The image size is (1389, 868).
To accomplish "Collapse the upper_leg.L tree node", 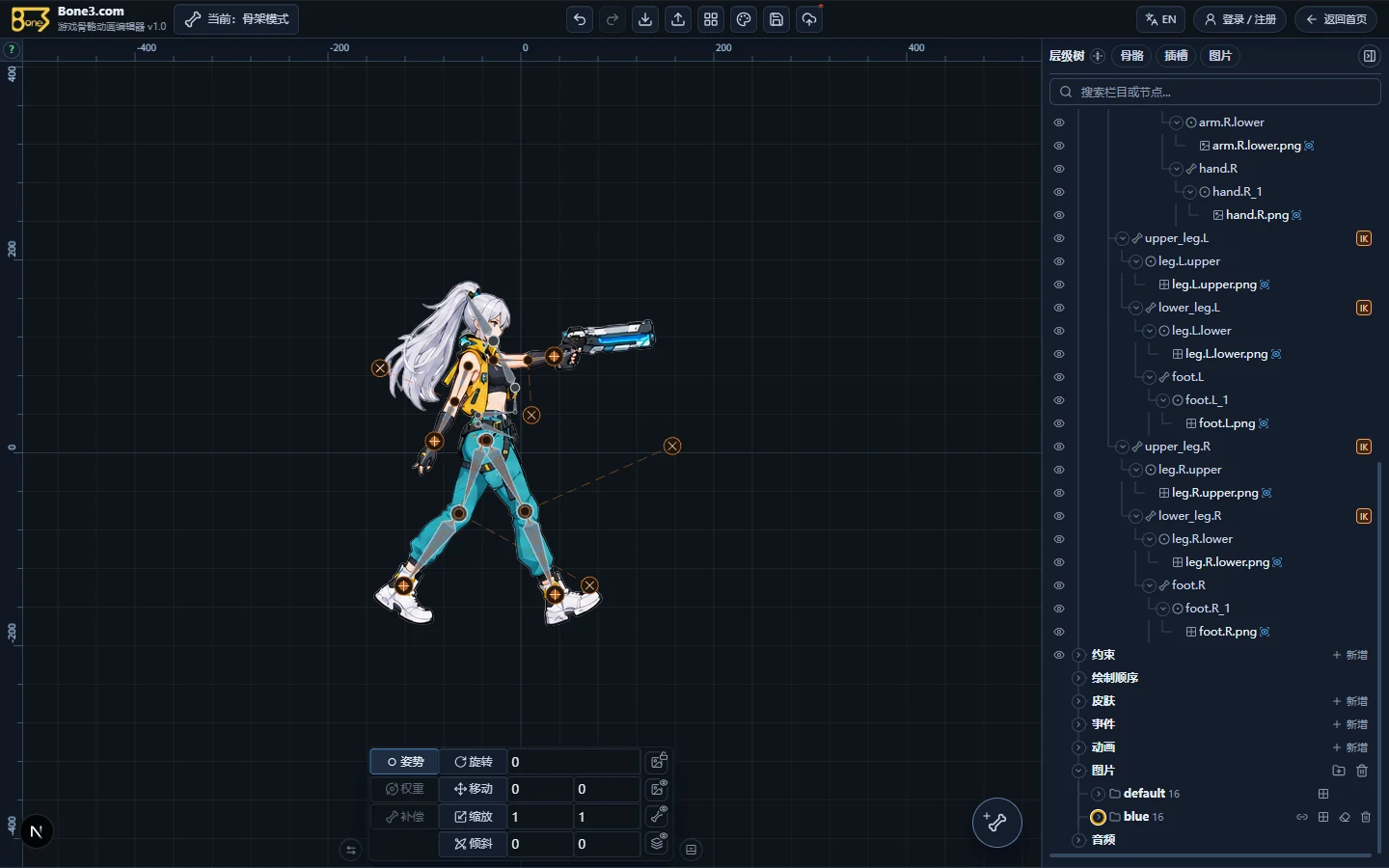I will 1123,238.
